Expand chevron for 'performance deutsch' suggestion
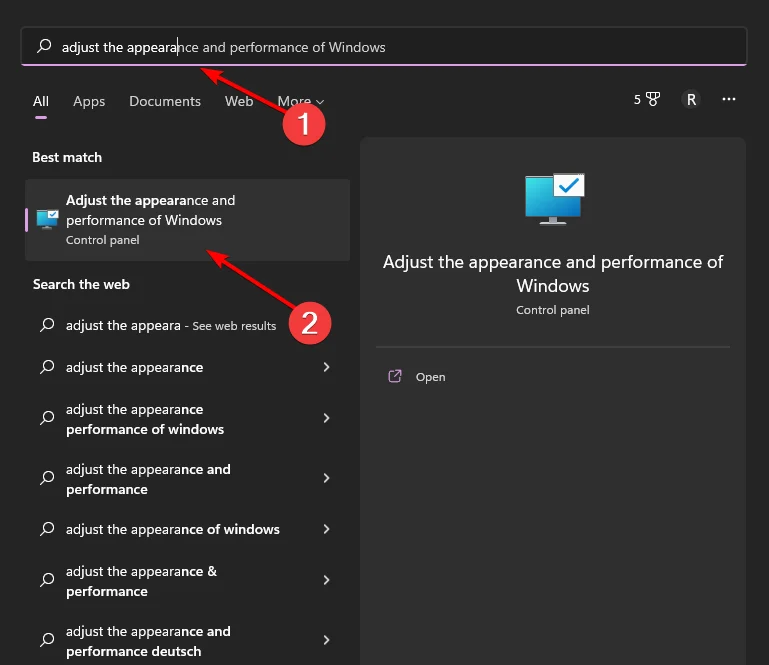769x665 pixels. [x=326, y=640]
